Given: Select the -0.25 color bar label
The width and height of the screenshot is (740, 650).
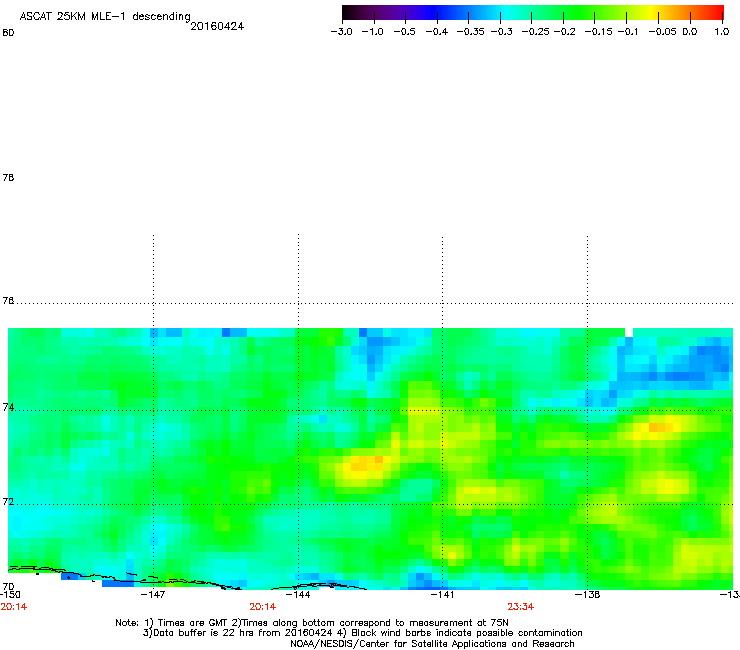Looking at the screenshot, I should pos(535,32).
